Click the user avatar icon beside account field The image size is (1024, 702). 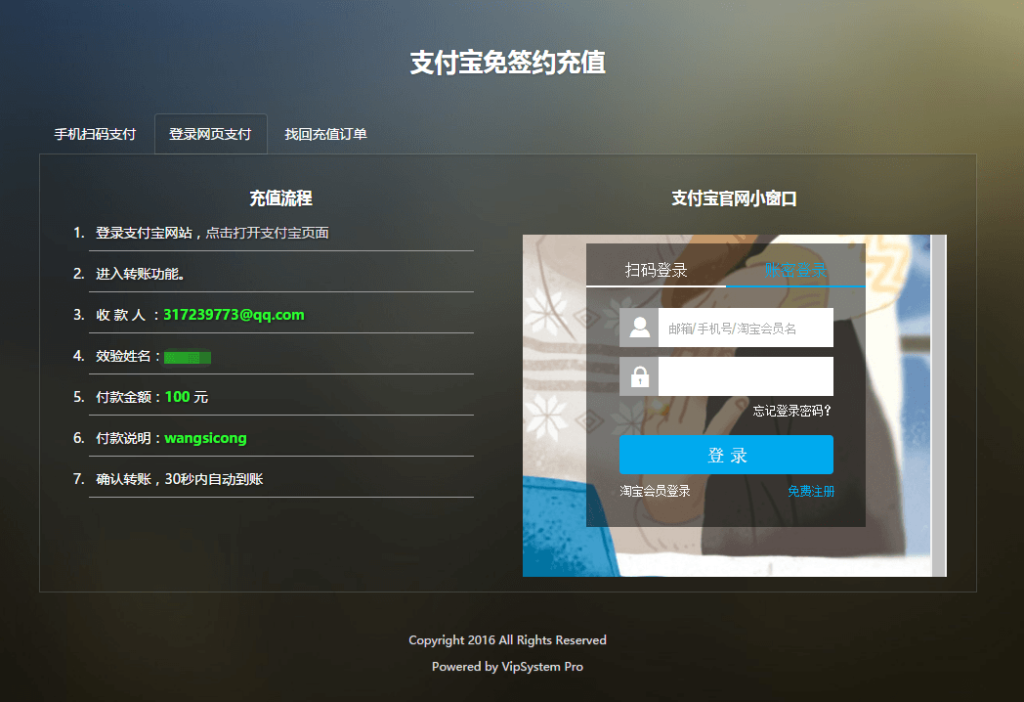(639, 328)
